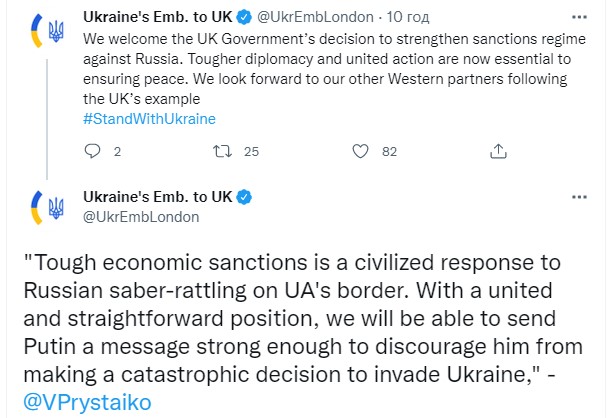Click display name 'Ukraine's Emb. to UK' in second tweet
This screenshot has width=607, height=418.
point(158,197)
